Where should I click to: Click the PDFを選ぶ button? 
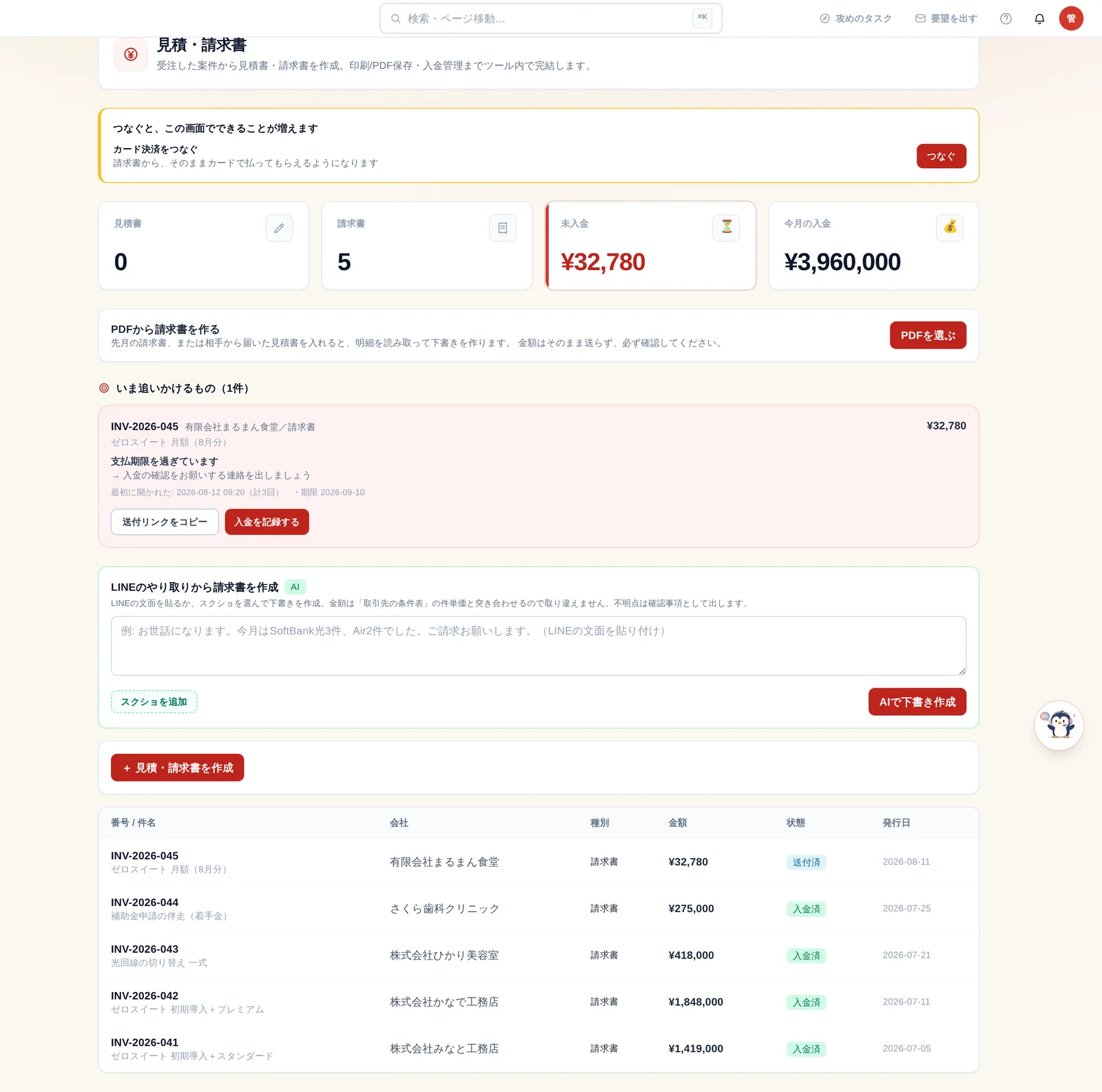[x=928, y=336]
